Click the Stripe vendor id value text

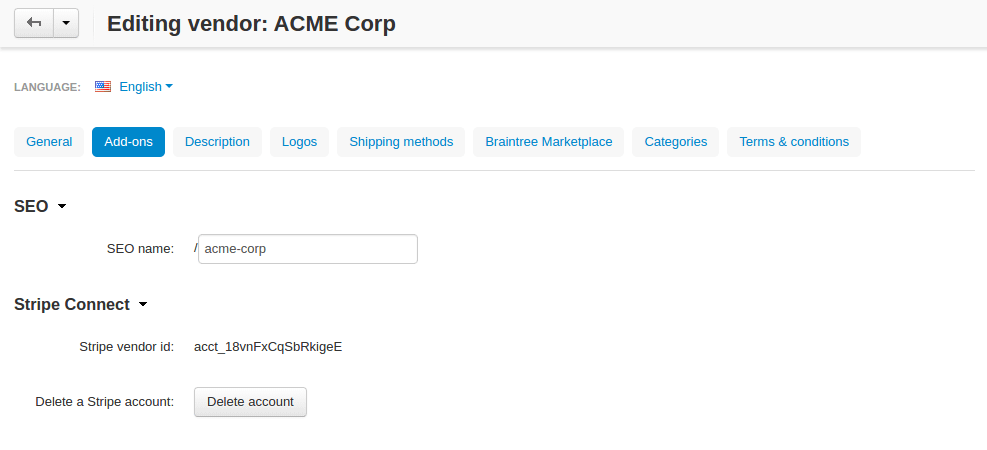(268, 347)
